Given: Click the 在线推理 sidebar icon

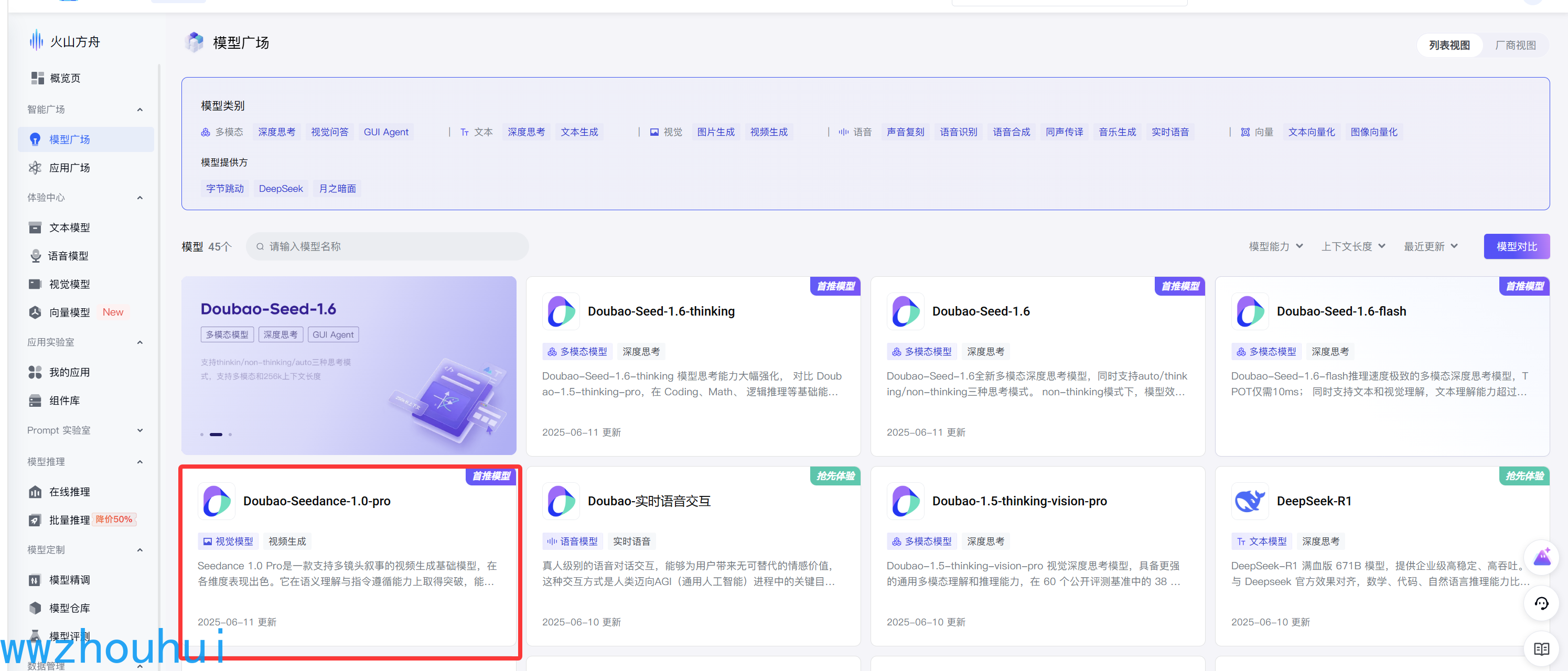Looking at the screenshot, I should click(35, 492).
